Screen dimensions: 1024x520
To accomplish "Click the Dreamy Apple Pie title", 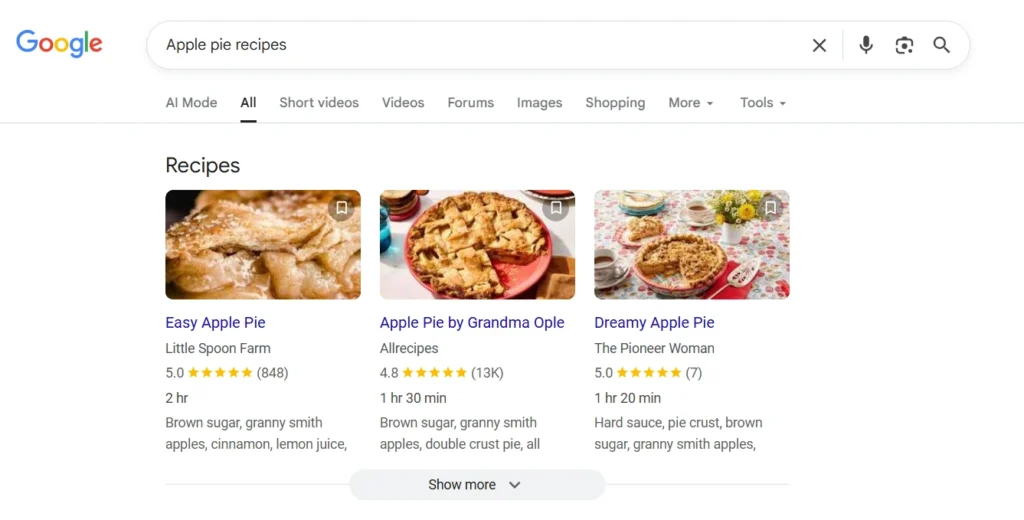I will (x=654, y=323).
